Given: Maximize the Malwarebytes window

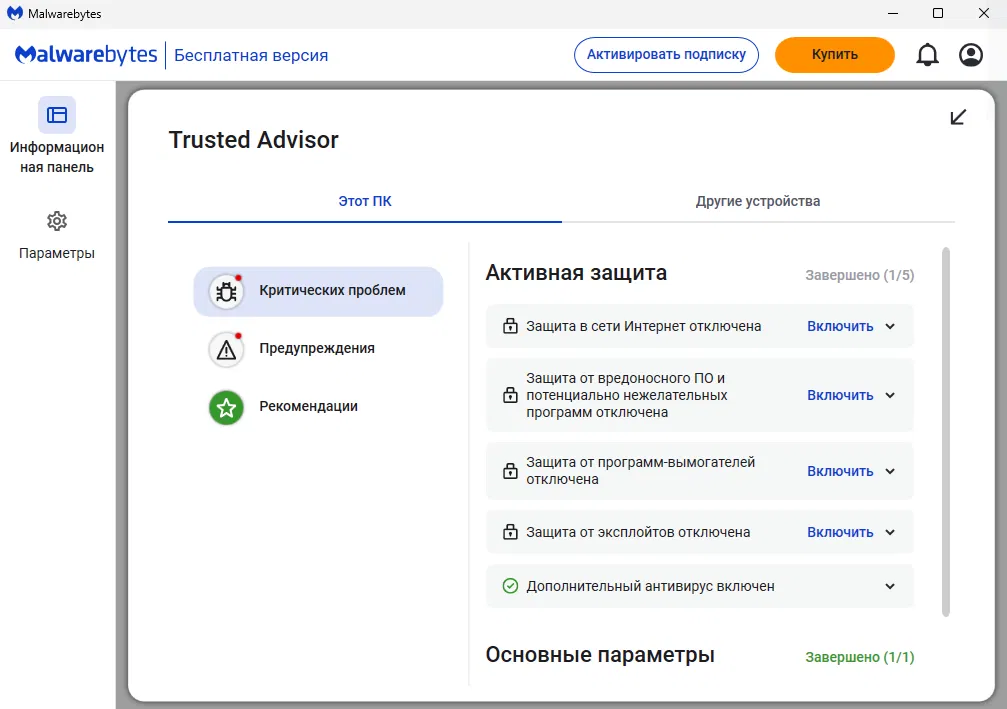Looking at the screenshot, I should (x=938, y=13).
